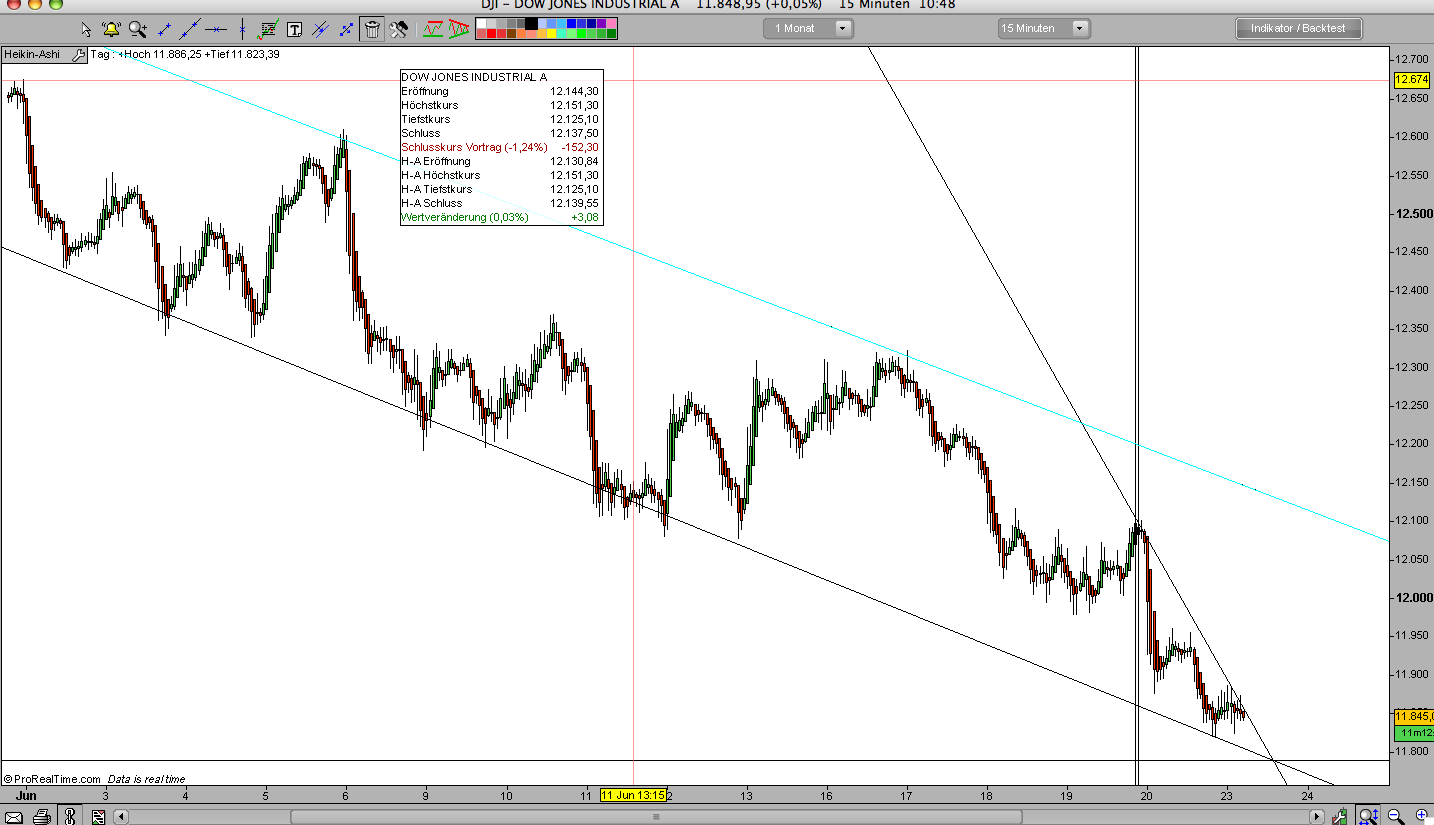Click 'Schlusskurs Vortrag (-1,24%)' text

point(474,147)
